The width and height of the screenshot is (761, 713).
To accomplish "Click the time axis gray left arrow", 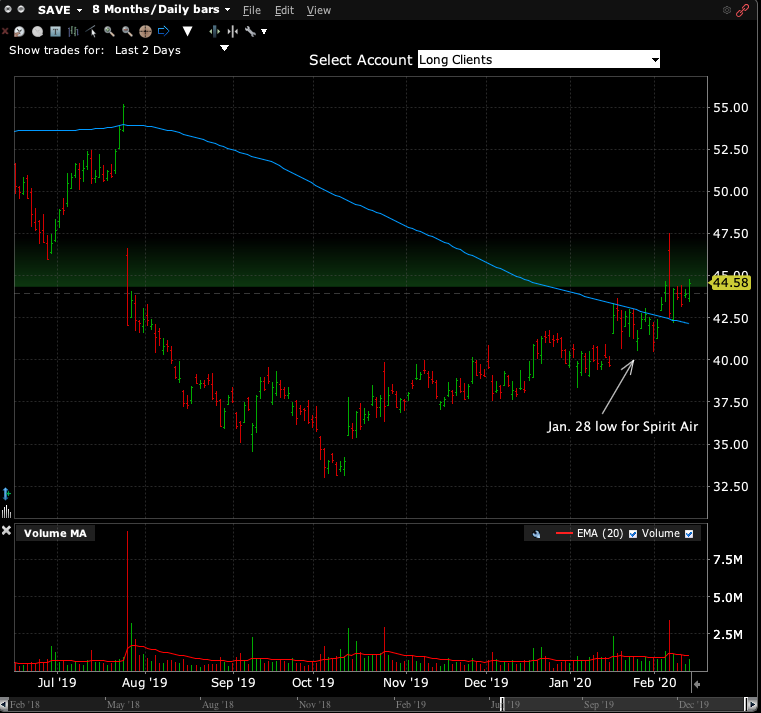I will [x=697, y=684].
